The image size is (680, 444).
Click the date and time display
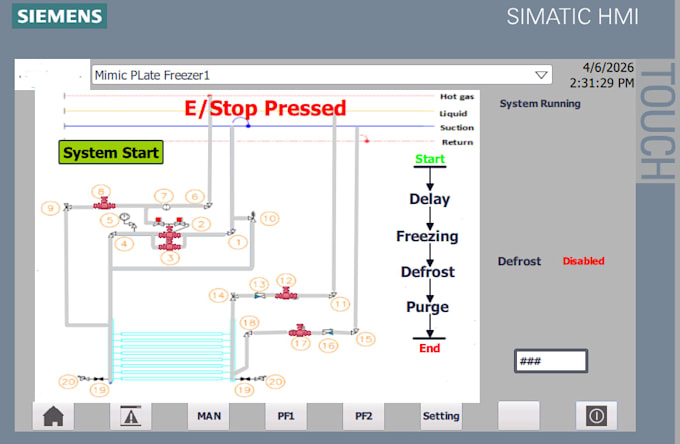pyautogui.click(x=602, y=75)
